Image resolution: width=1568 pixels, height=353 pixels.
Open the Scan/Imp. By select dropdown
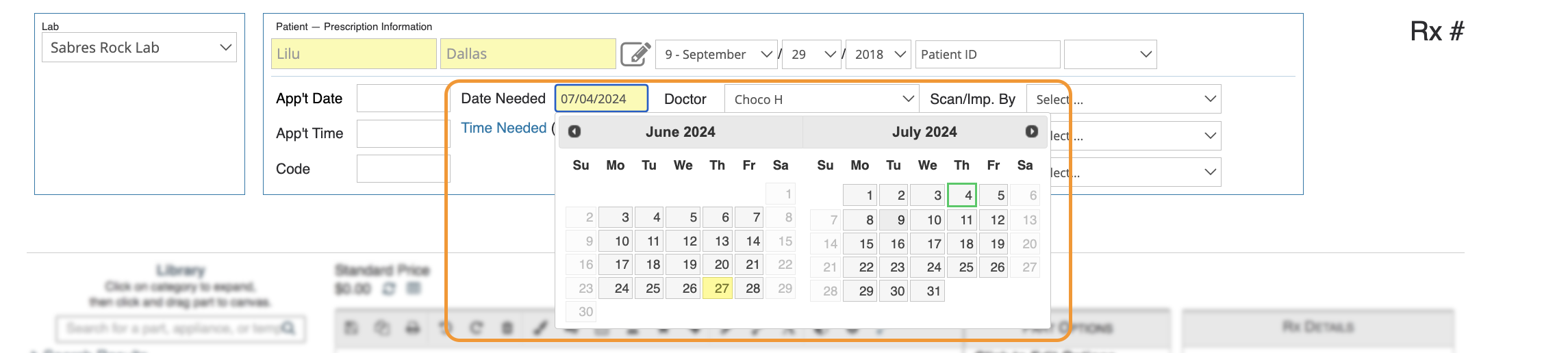(1124, 99)
